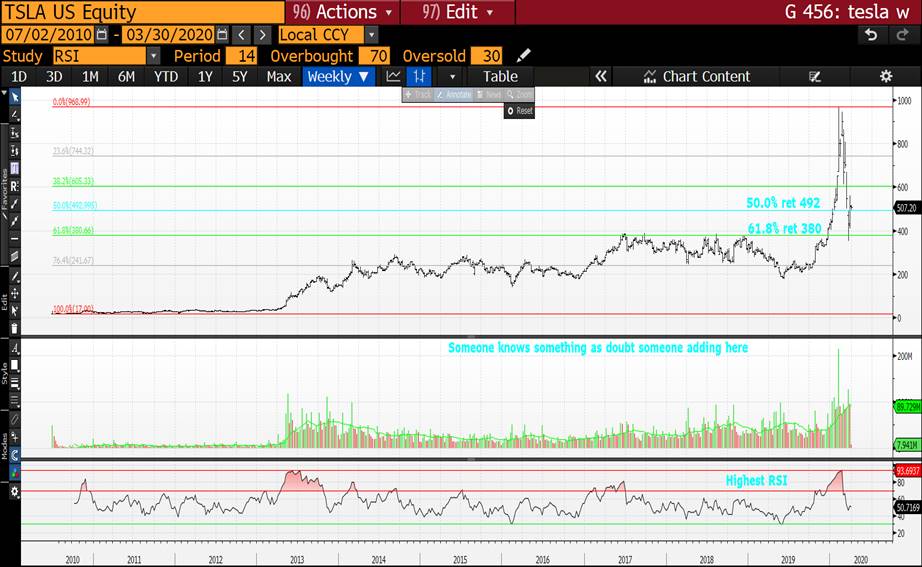Select the 1Y range tab
The image size is (922, 567).
pyautogui.click(x=205, y=76)
